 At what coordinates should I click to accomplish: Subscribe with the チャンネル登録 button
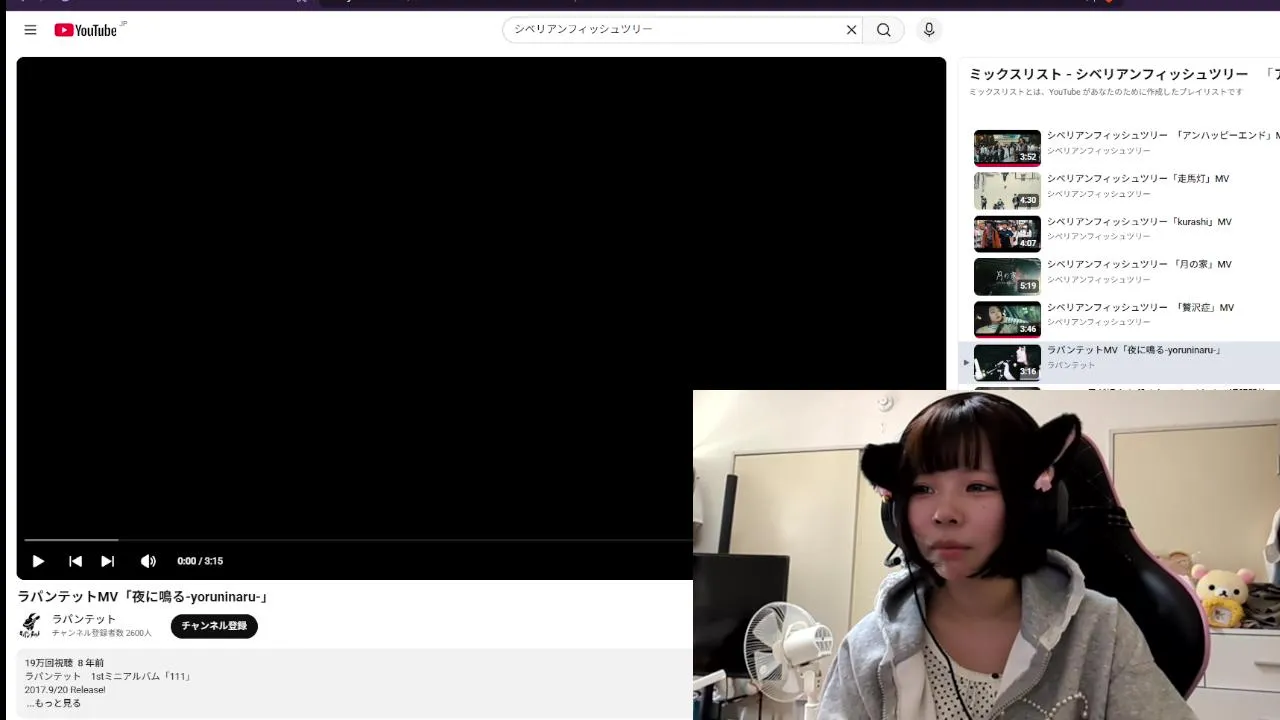pos(214,626)
